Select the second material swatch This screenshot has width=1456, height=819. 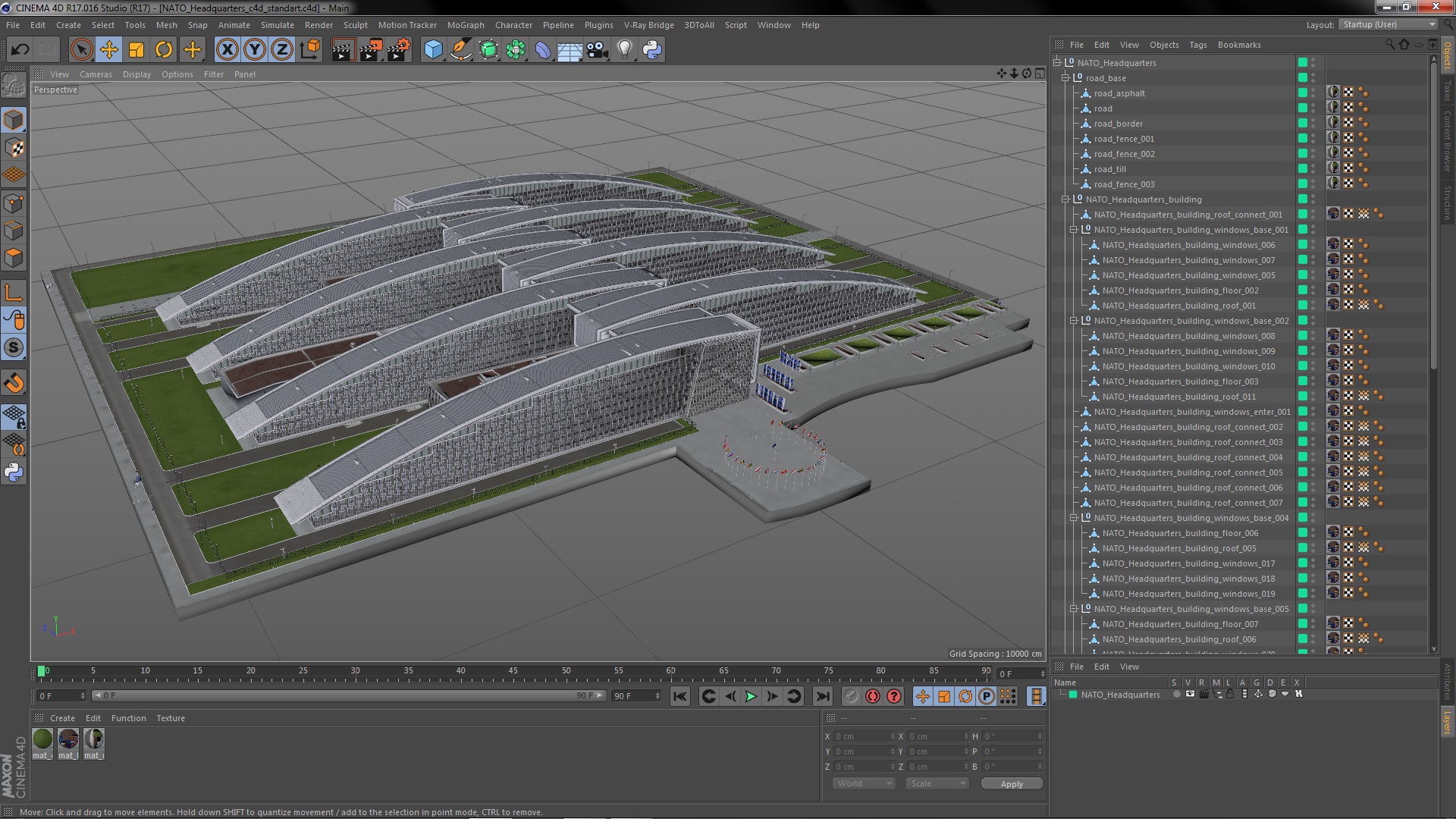click(68, 739)
